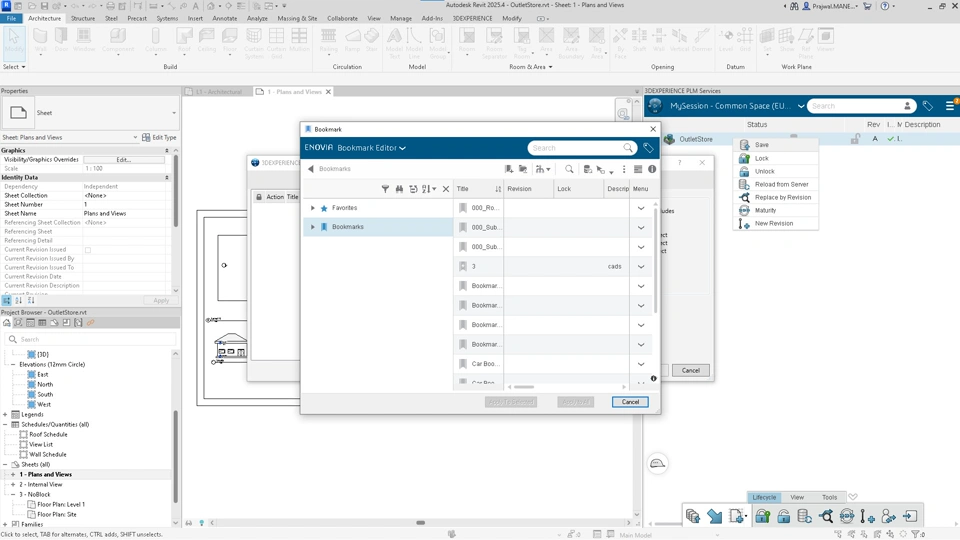
Task: Click the back arrow beside Bookmarks breadcrumb
Action: [311, 169]
